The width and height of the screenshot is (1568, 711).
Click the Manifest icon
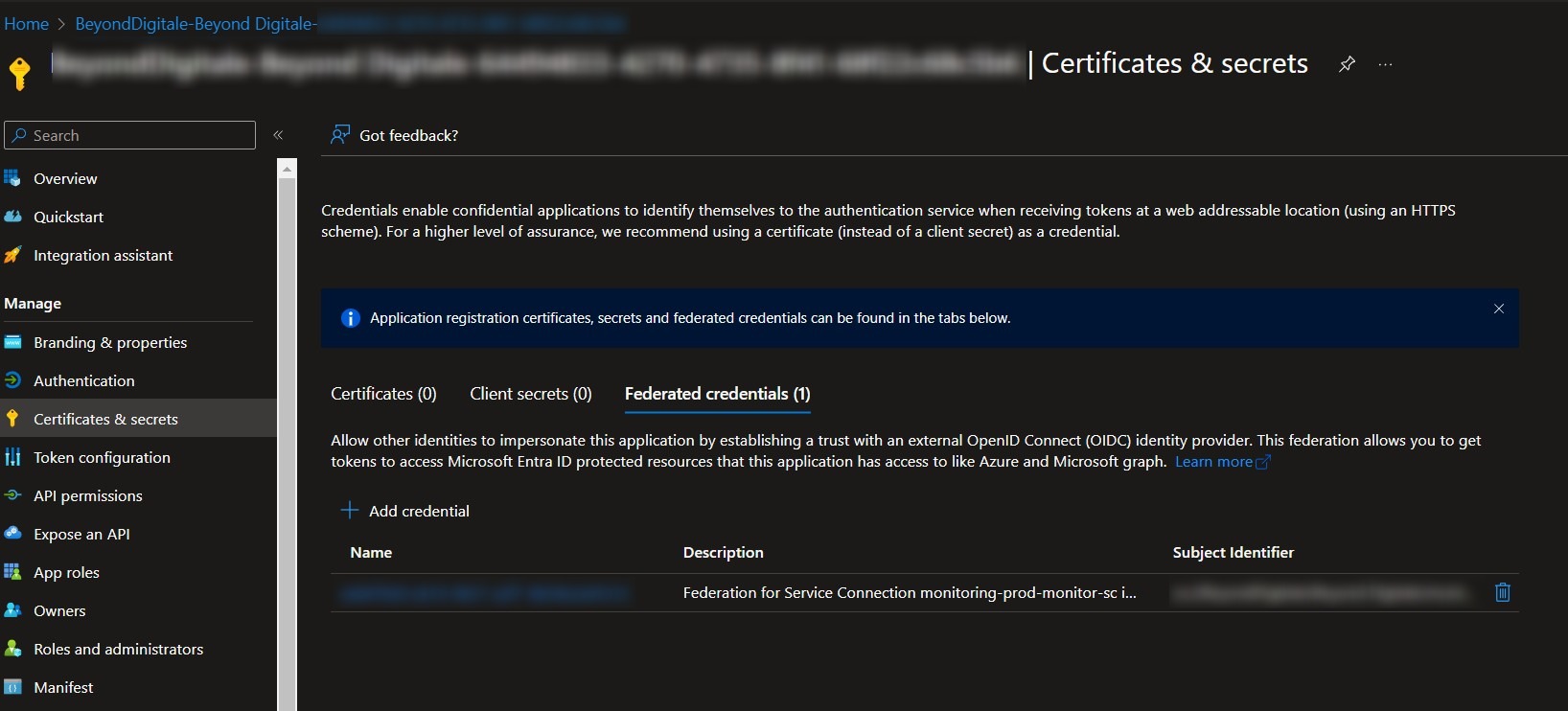[12, 687]
